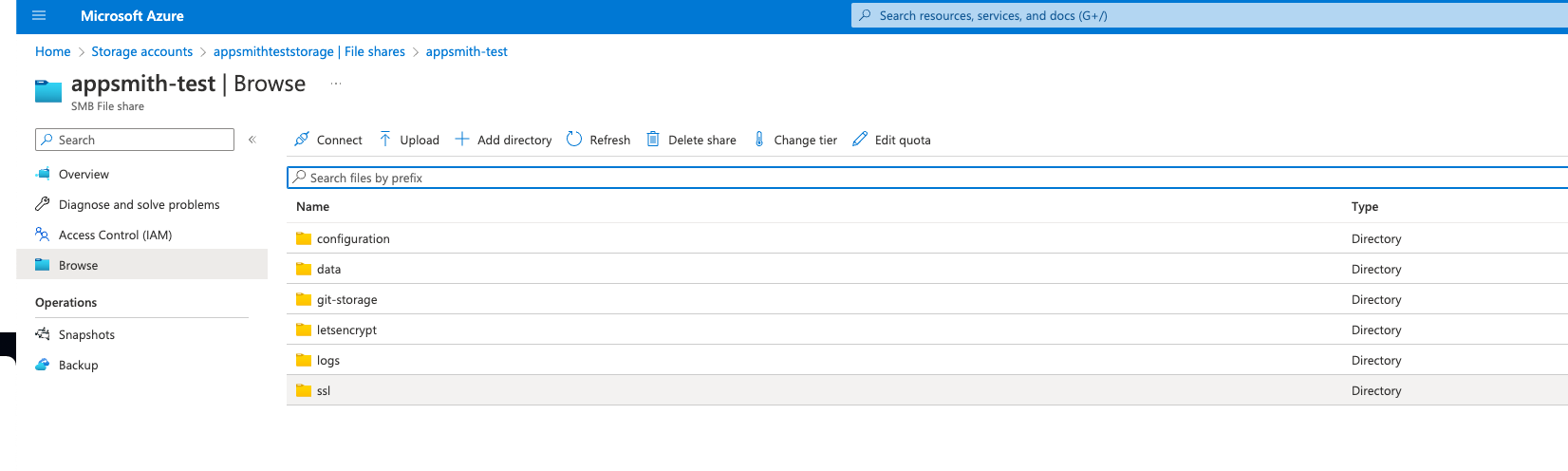This screenshot has height=471, width=1568.
Task: Select Access Control (IAM) menu item
Action: (115, 235)
